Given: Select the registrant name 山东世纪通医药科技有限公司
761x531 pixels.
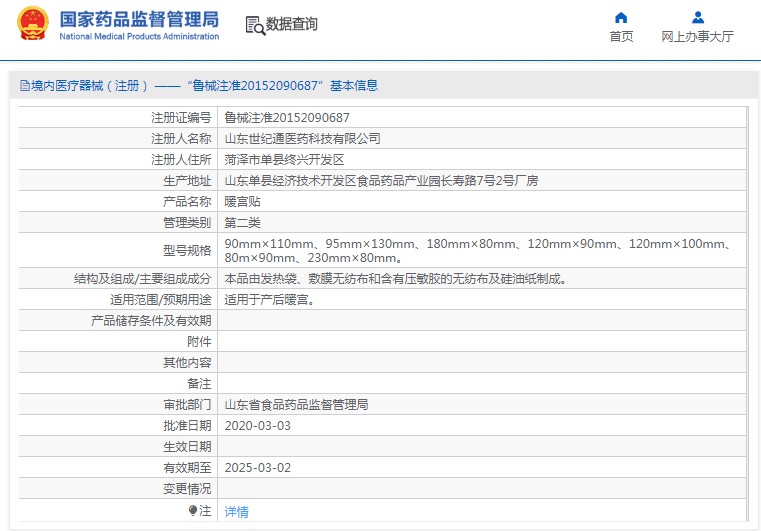Looking at the screenshot, I should pos(301,138).
